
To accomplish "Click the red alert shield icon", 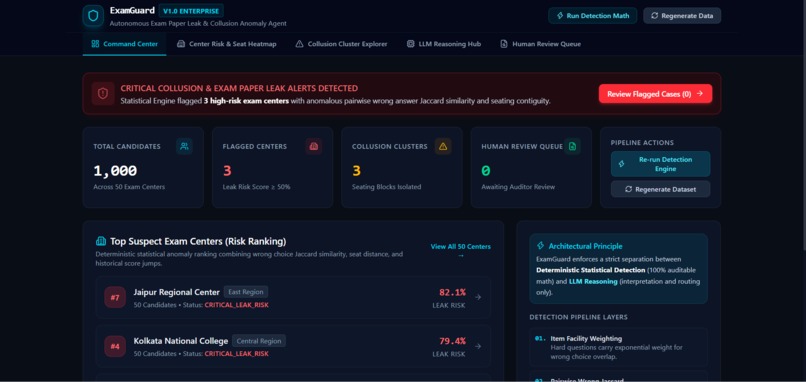I will 103,94.
